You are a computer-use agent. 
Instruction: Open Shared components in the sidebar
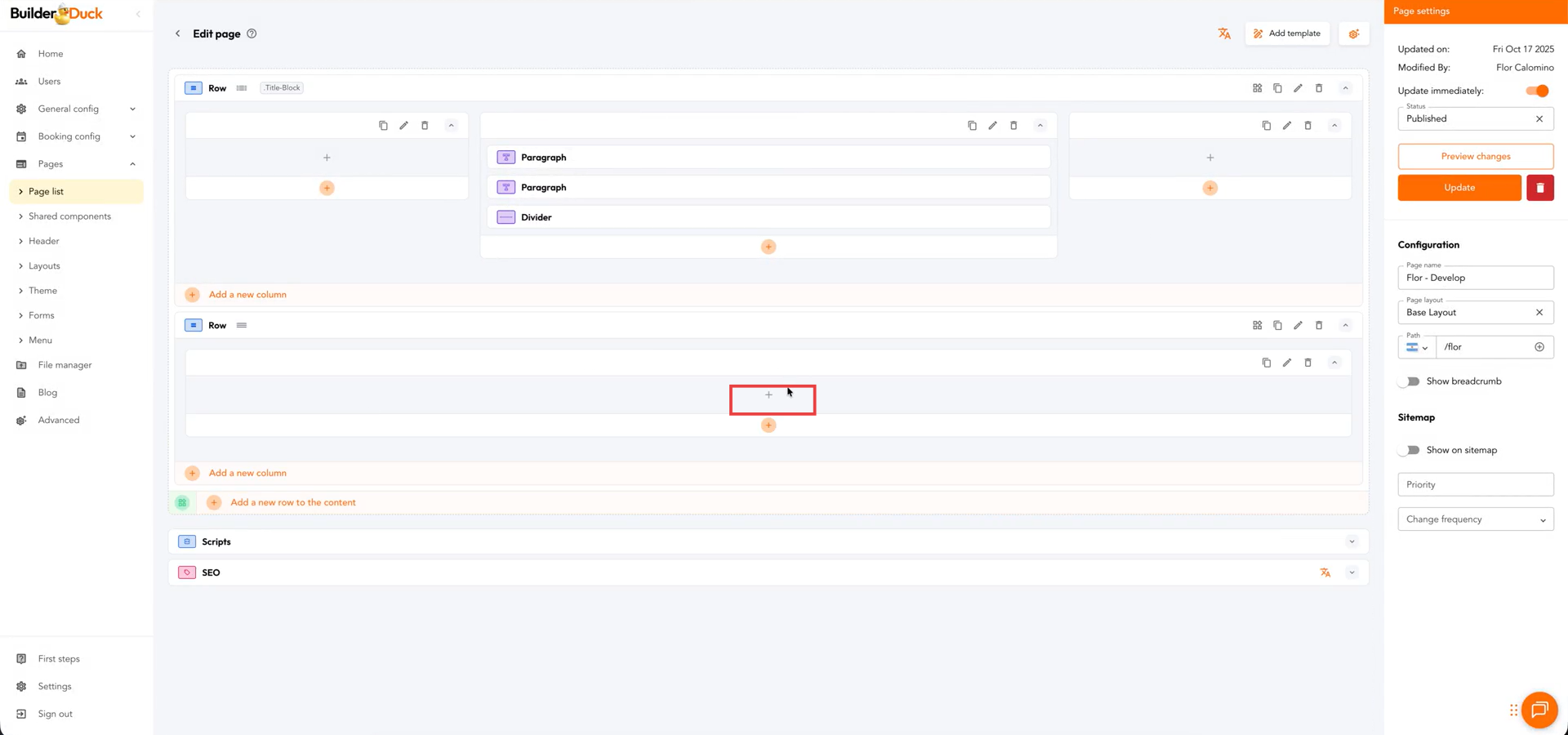click(69, 216)
